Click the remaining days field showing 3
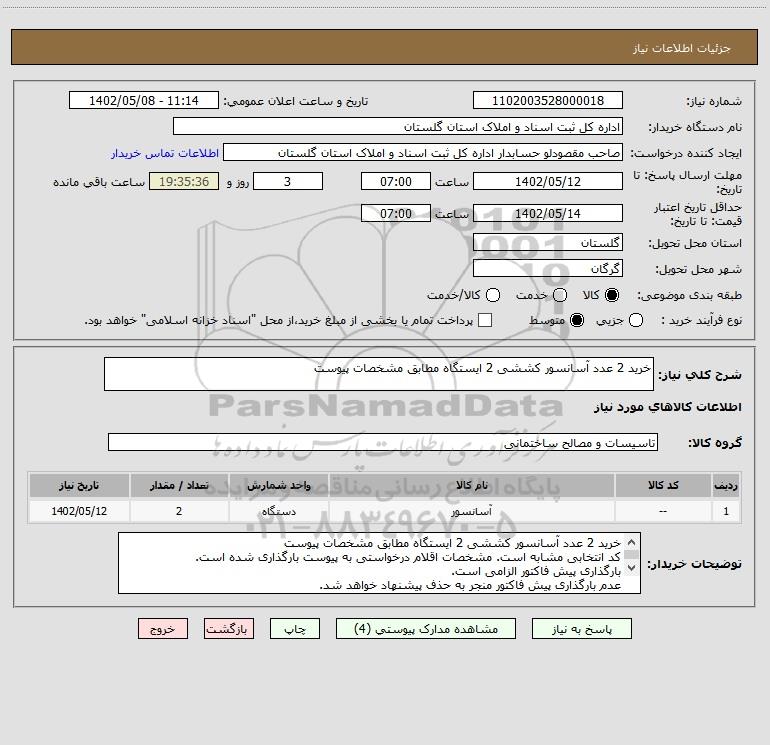Screen dimensions: 770x745 point(288,181)
